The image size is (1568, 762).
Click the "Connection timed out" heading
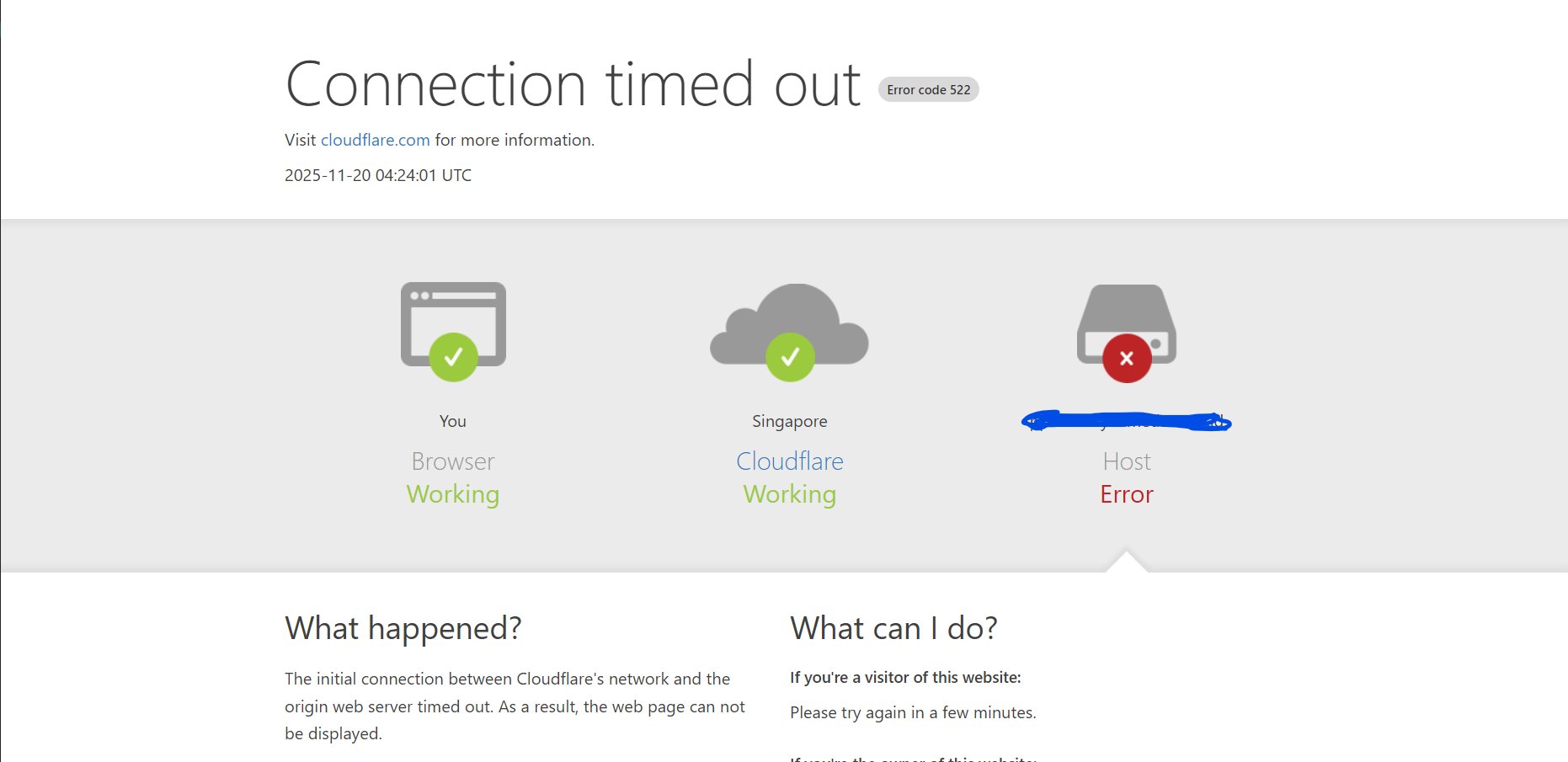573,85
